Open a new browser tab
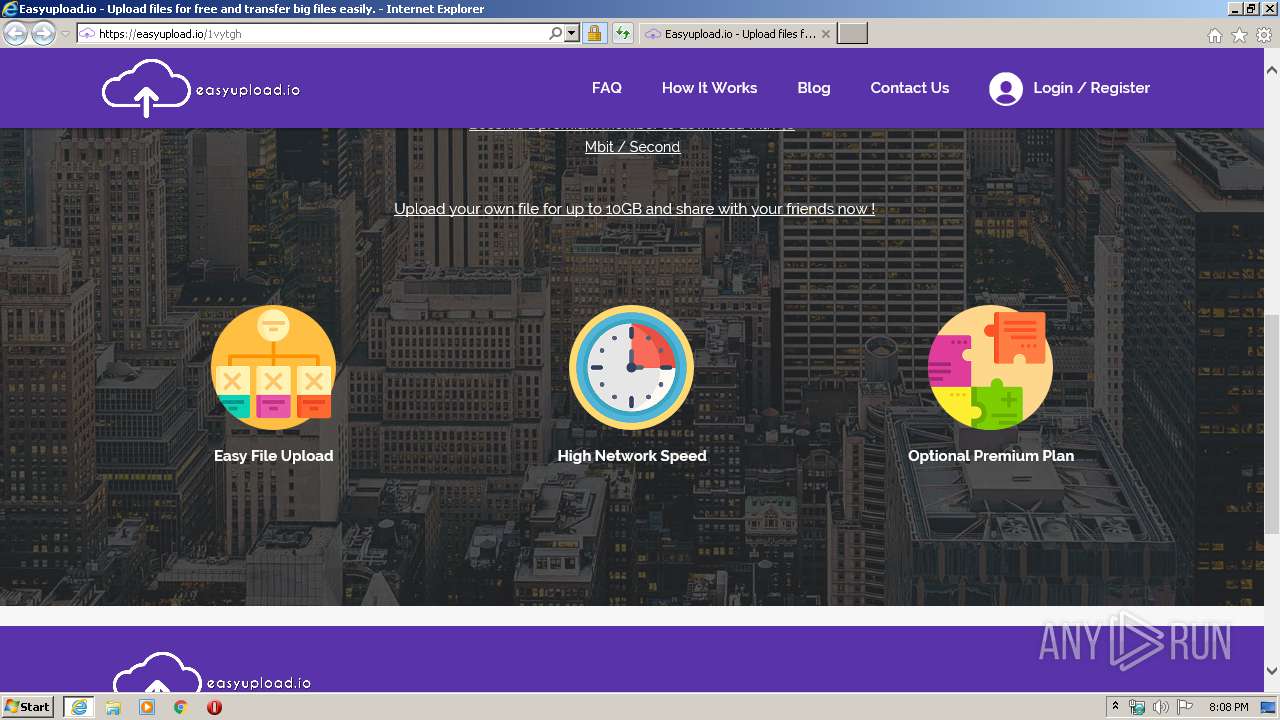Viewport: 1280px width, 720px height. point(852,34)
